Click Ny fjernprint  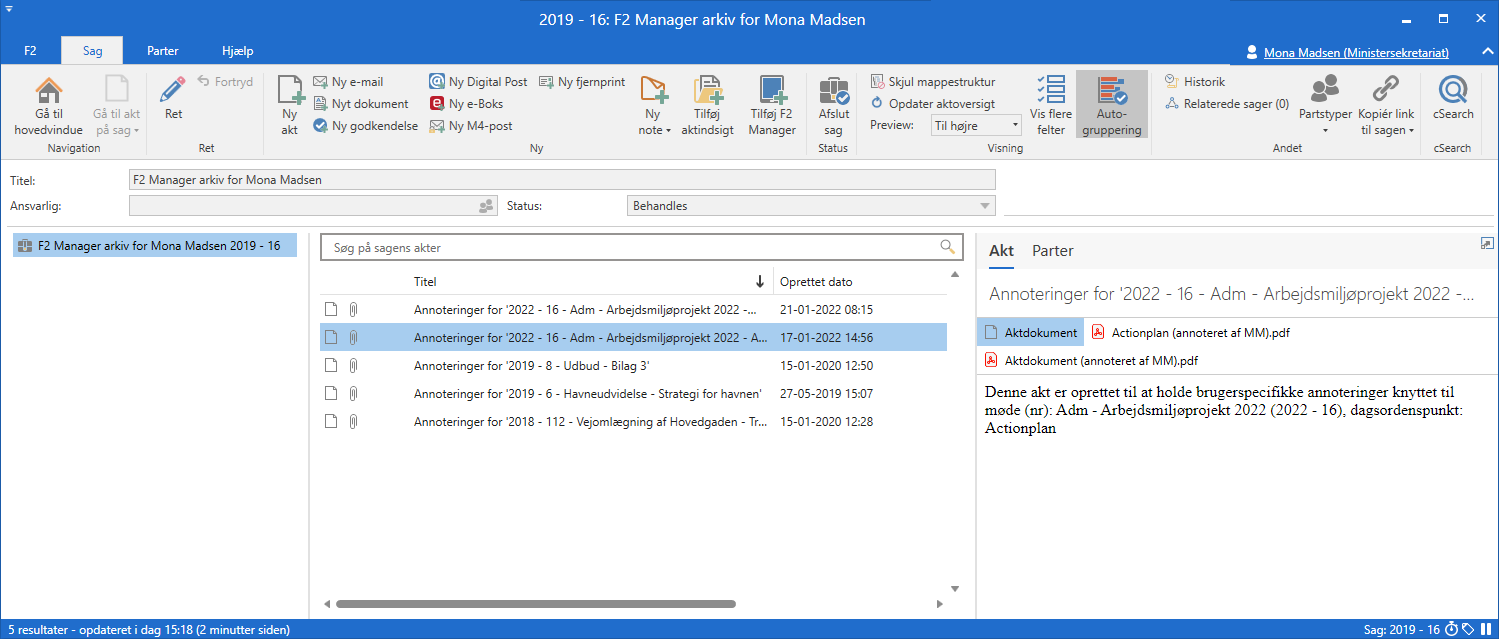point(582,82)
